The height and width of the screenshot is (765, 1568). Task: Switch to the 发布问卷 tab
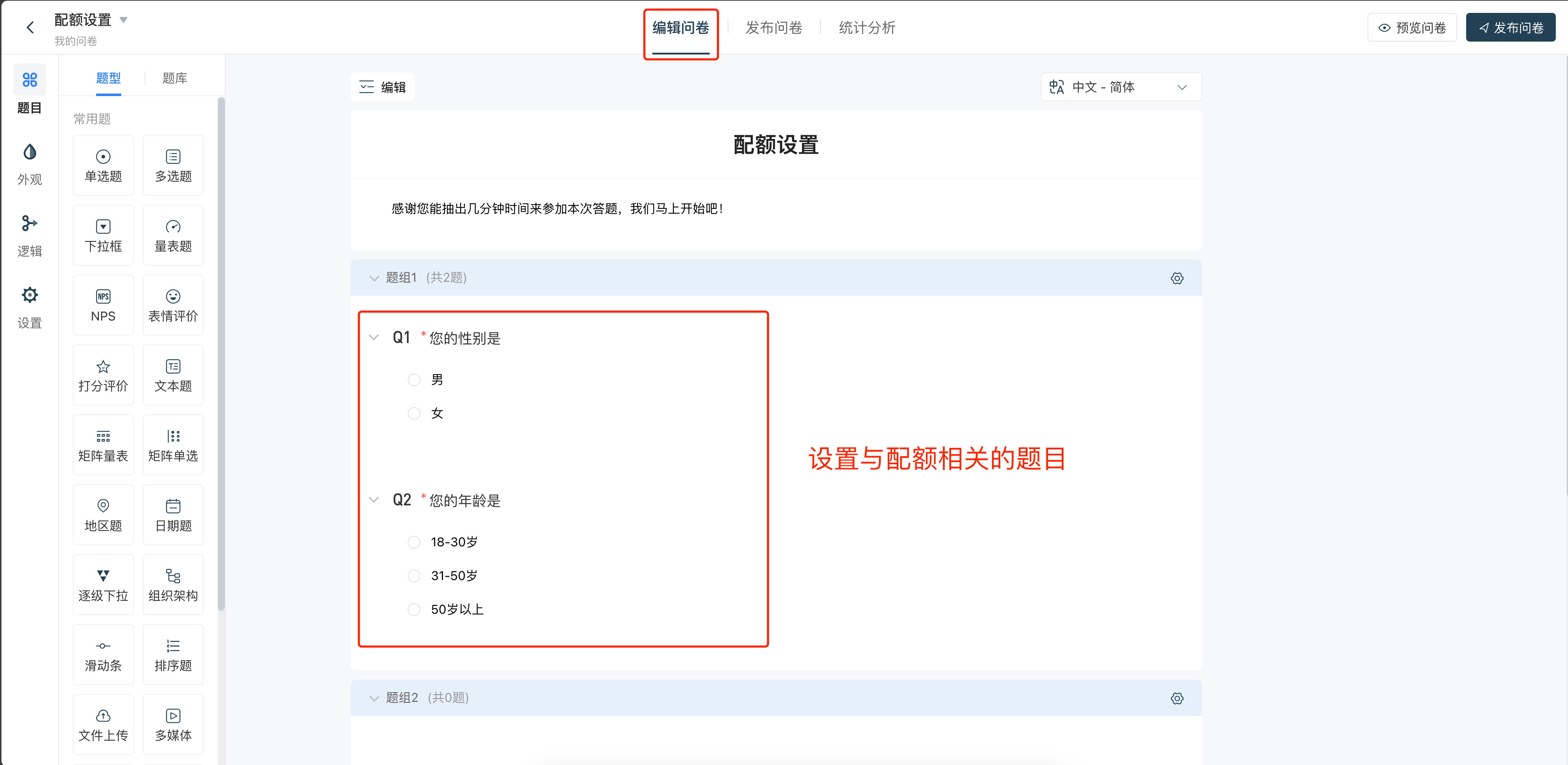point(774,28)
